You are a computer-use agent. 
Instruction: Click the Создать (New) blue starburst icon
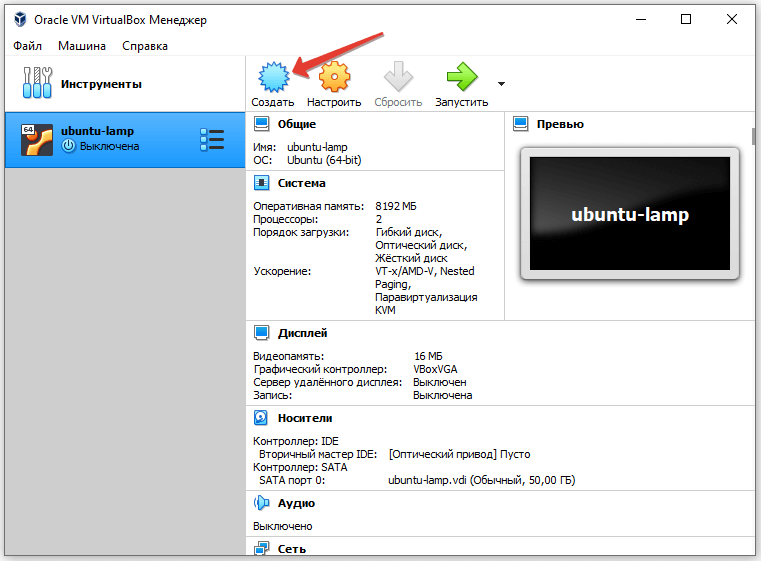(x=274, y=77)
